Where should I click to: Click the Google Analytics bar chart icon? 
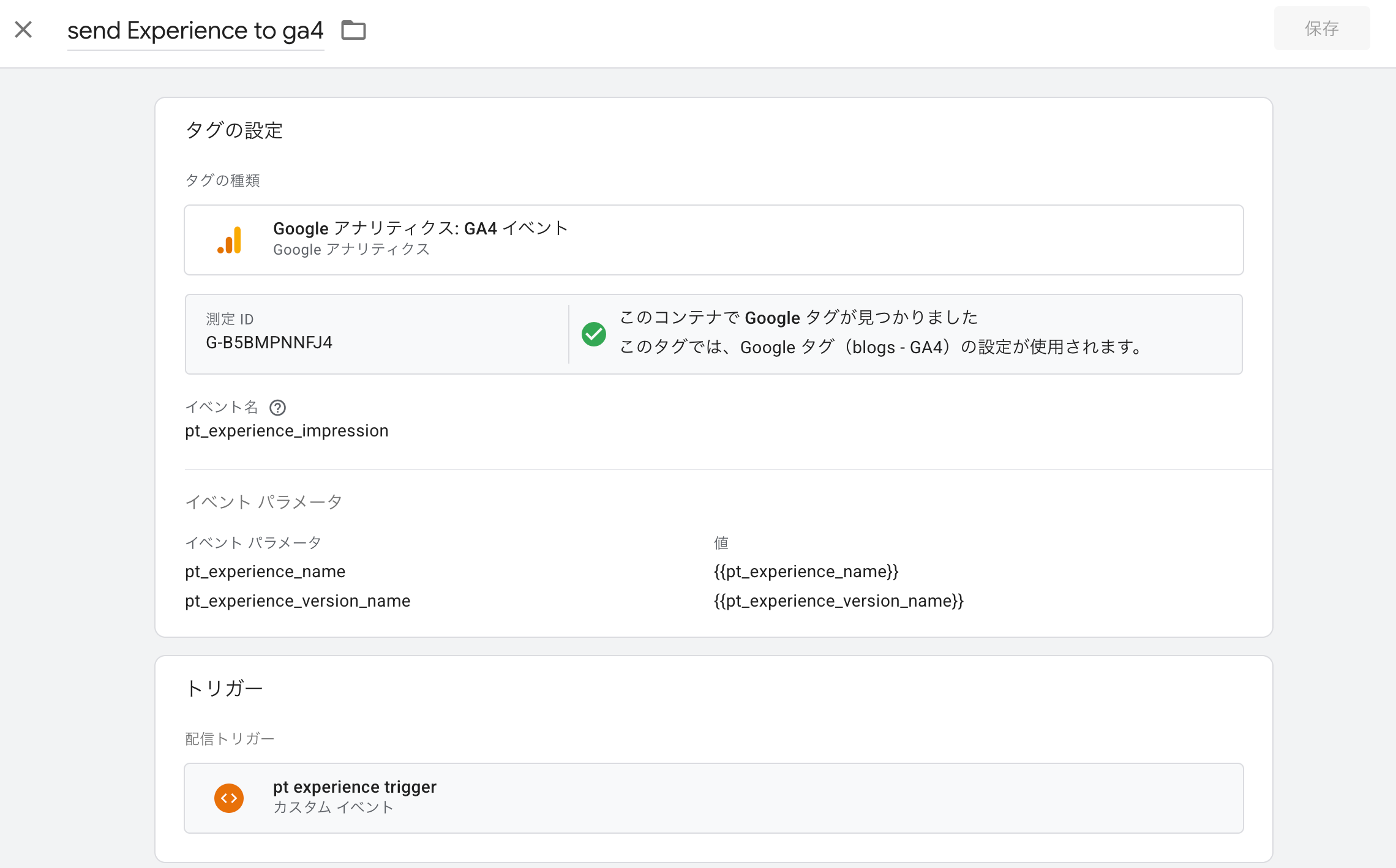pyautogui.click(x=230, y=240)
